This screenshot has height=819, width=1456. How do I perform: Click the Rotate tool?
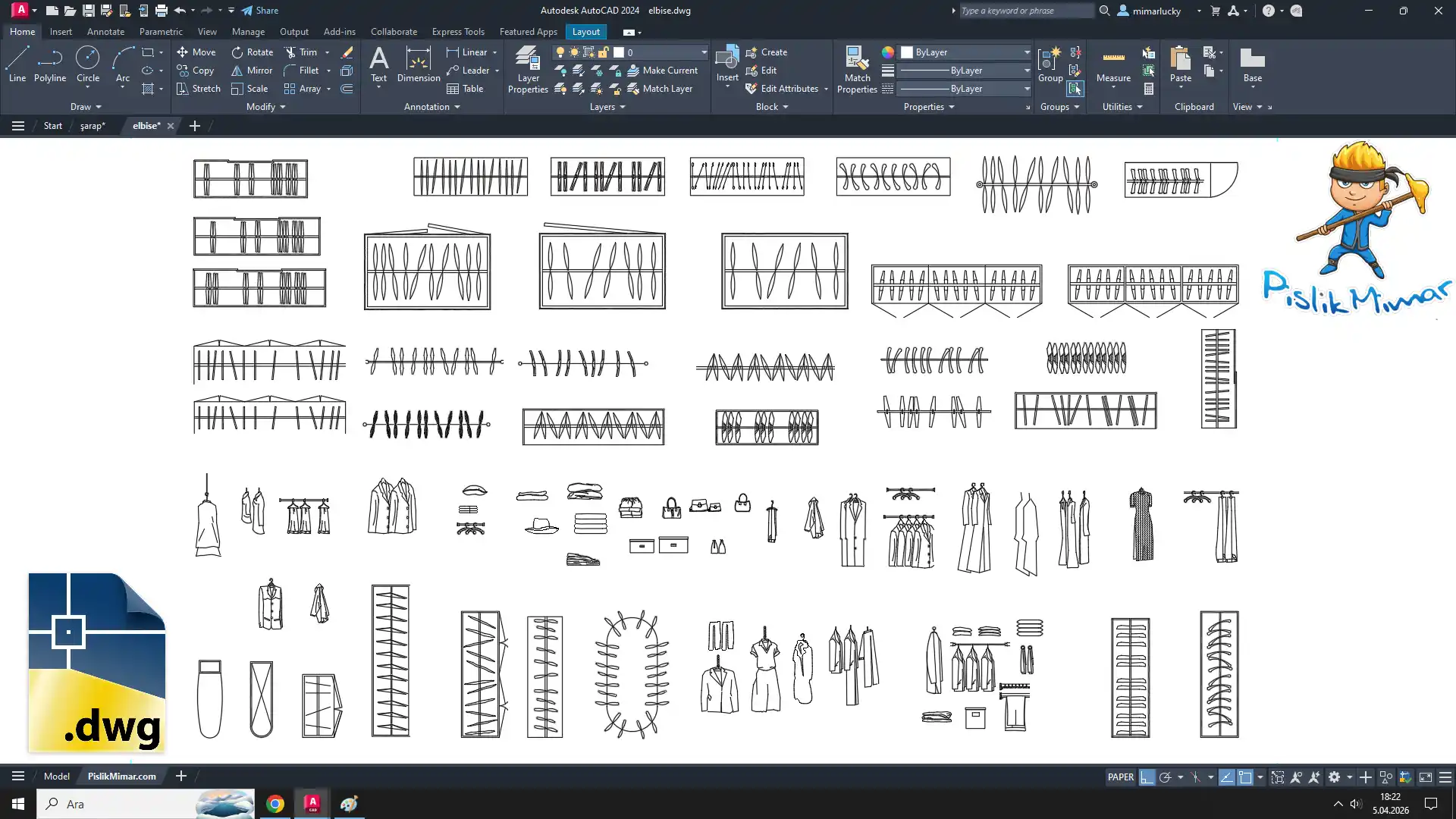[252, 52]
